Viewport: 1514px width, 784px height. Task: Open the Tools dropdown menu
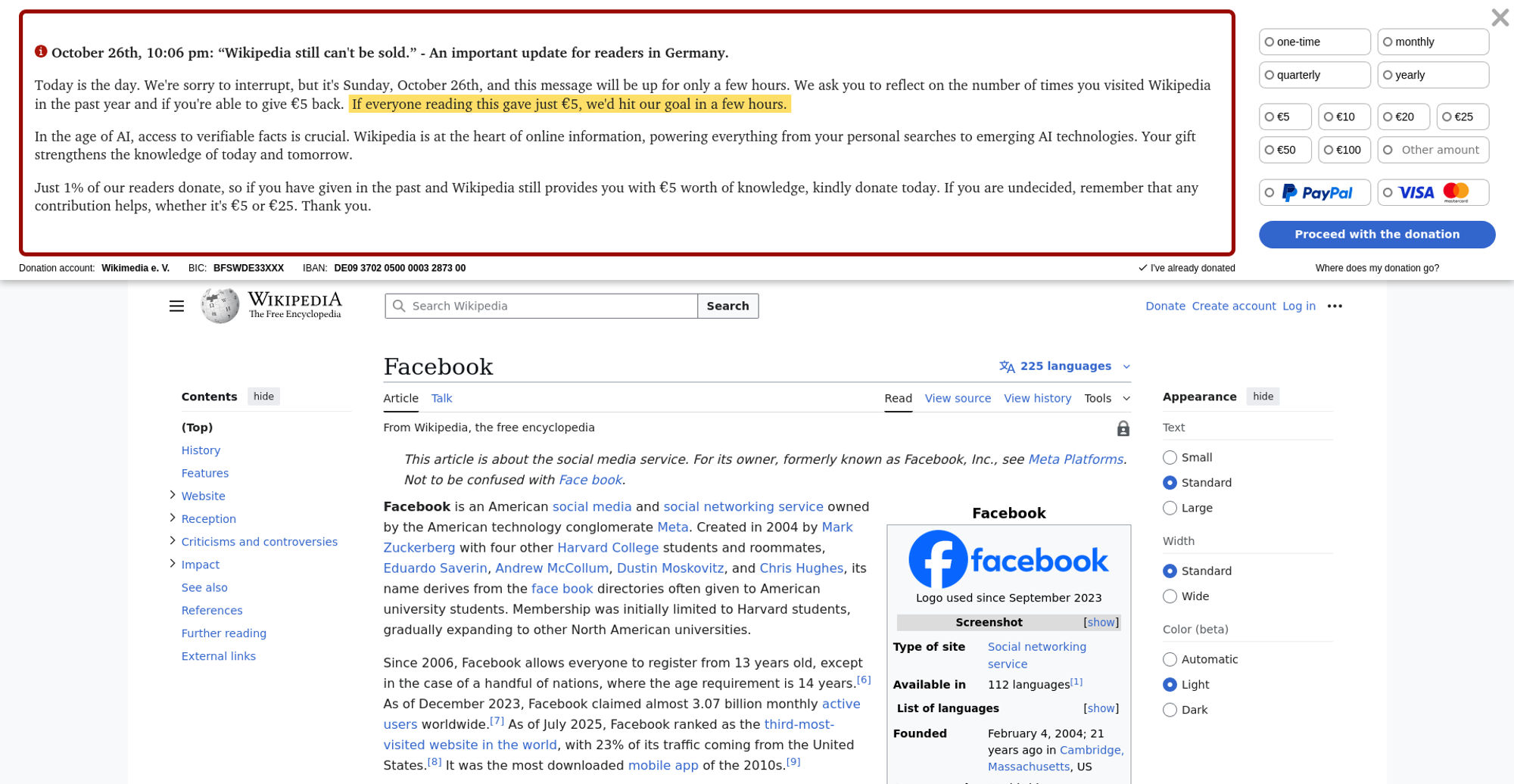coord(1106,399)
